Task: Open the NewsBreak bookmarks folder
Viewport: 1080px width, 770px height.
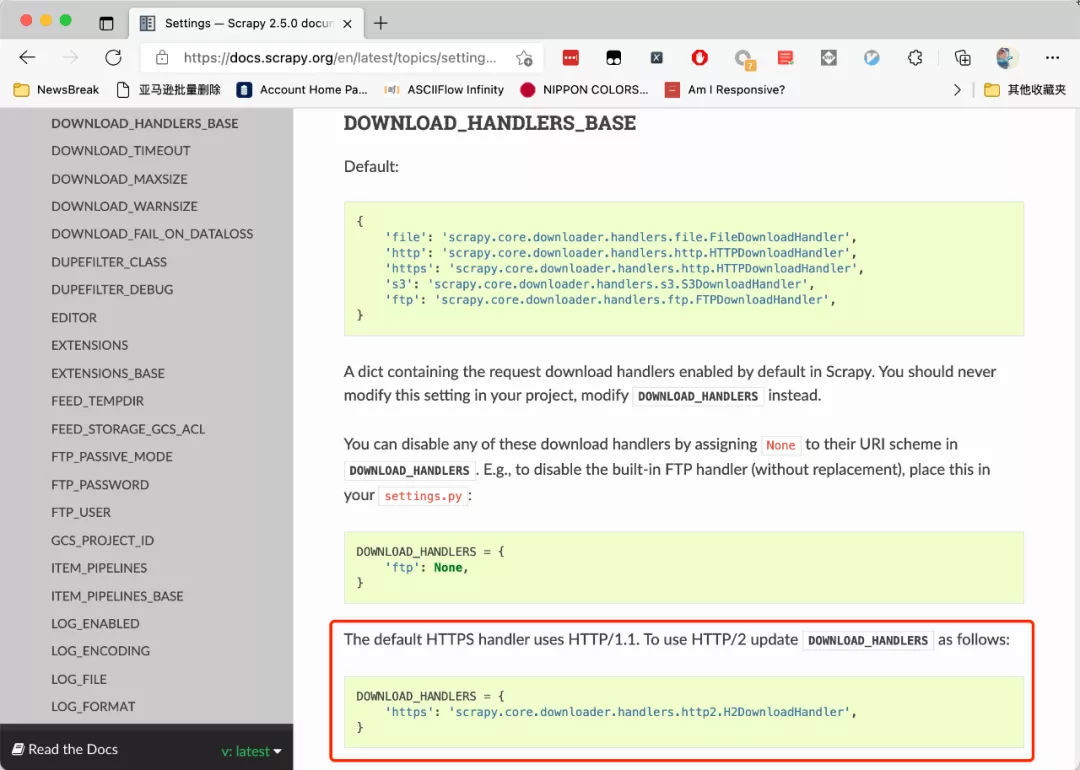Action: pyautogui.click(x=56, y=90)
